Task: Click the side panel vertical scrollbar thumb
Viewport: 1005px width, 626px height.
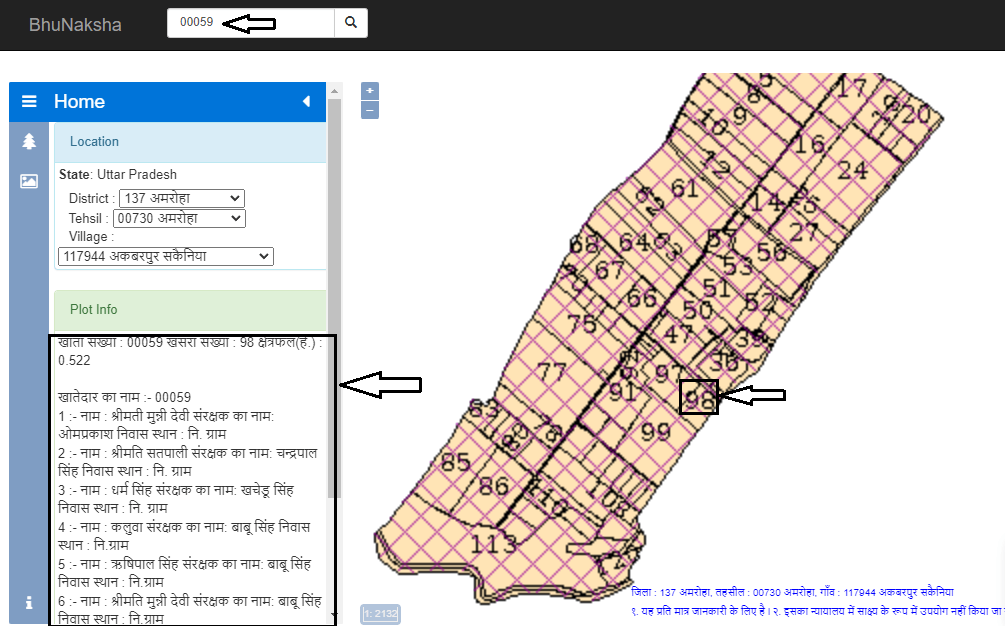Action: point(334,298)
